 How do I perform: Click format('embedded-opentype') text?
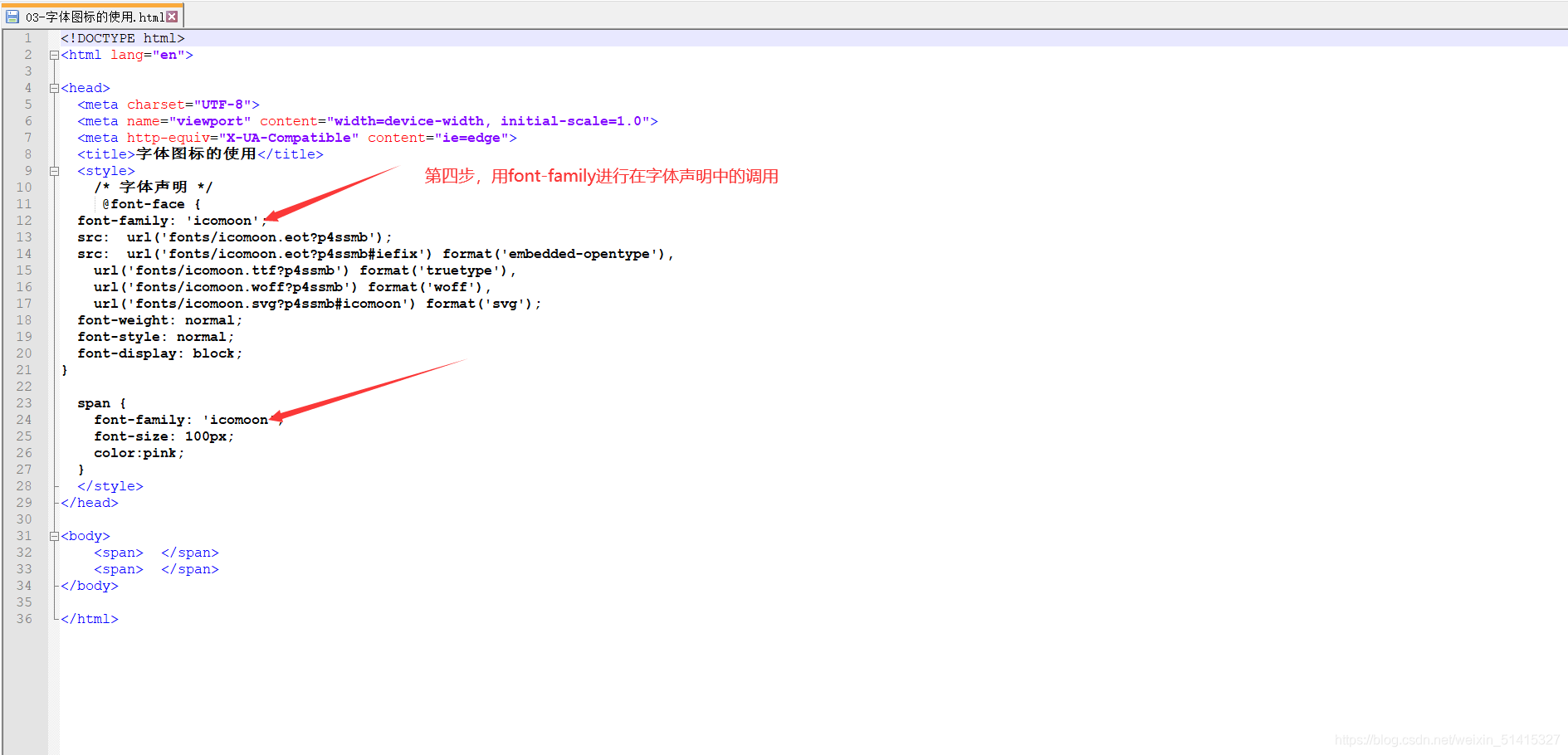tap(554, 254)
